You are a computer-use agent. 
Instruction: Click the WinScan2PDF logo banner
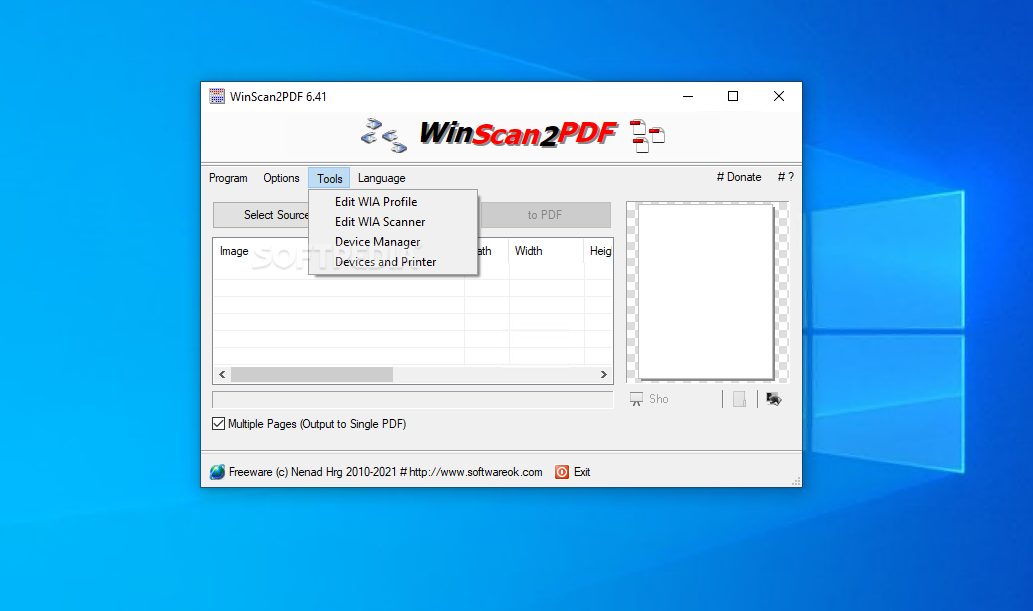[518, 134]
